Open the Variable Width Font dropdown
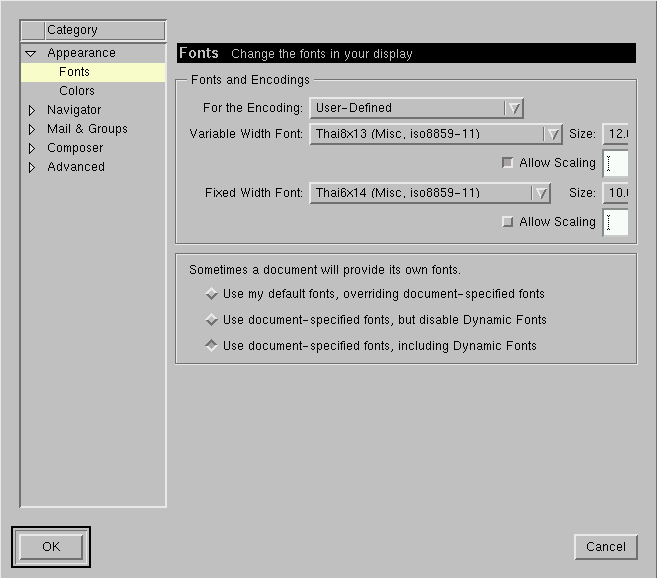 tap(436, 134)
